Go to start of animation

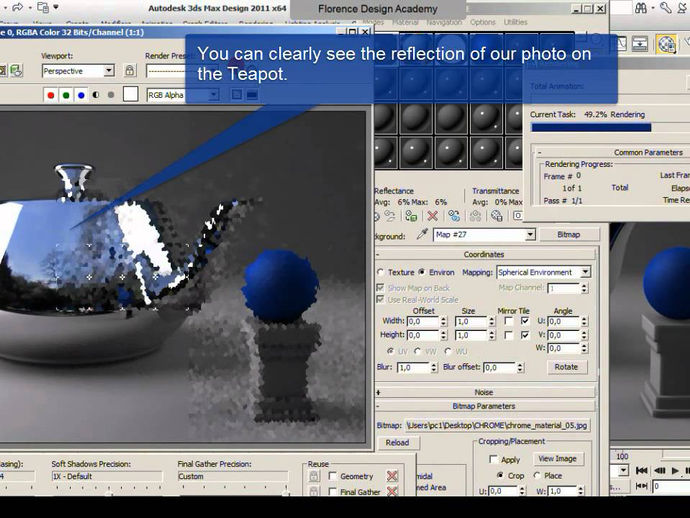click(x=642, y=470)
